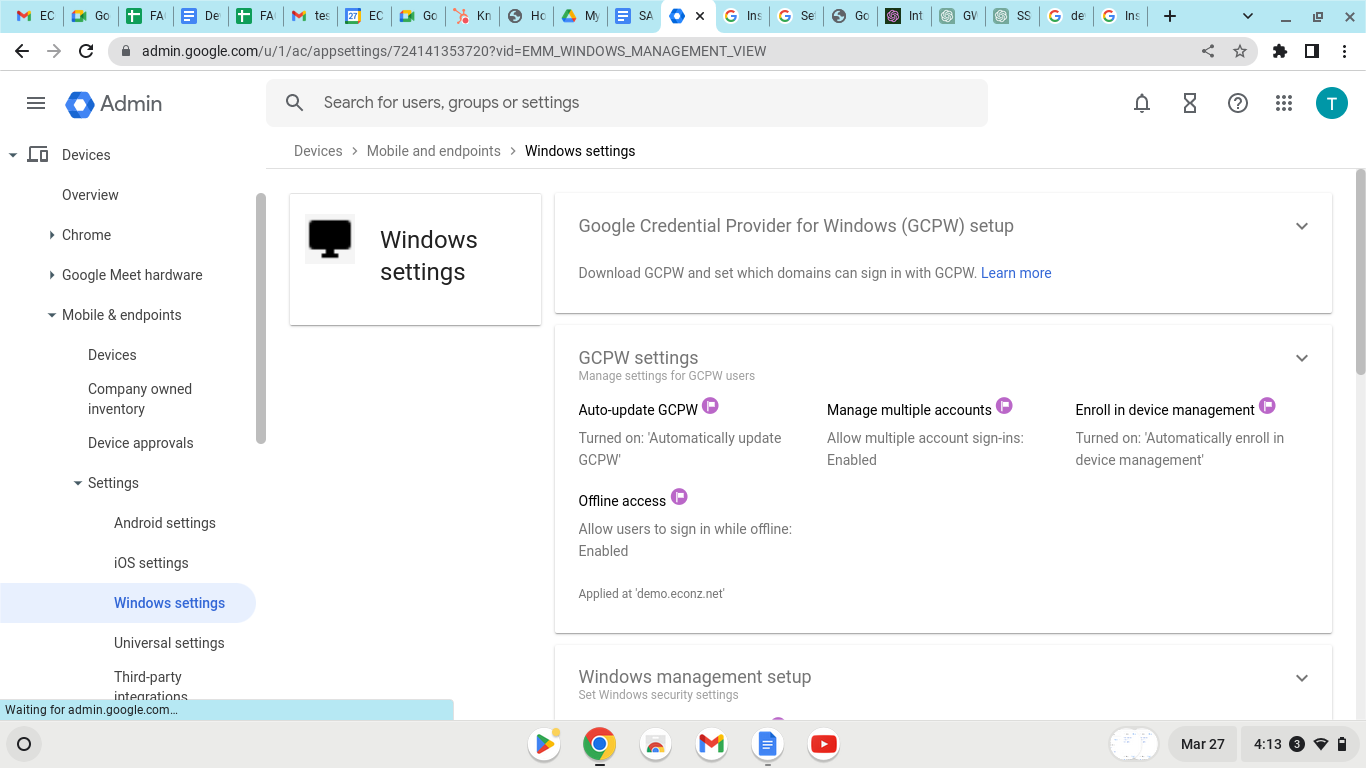
Task: Open a new browser tab
Action: [x=1170, y=16]
